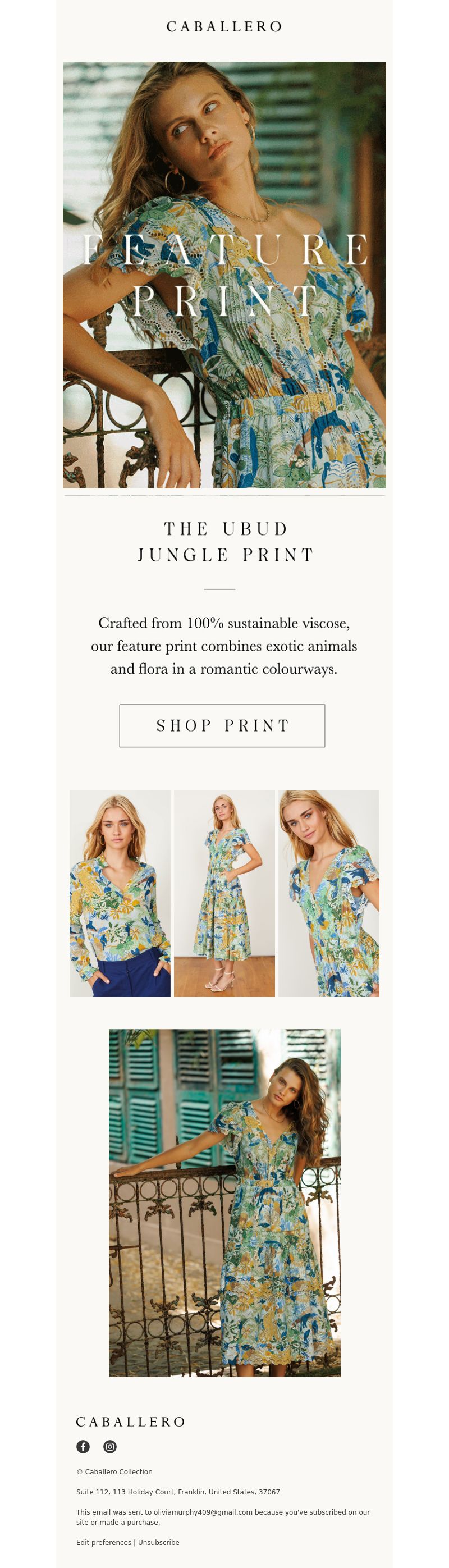Click the short divider under the heading
449x1568 pixels.
coord(219,589)
